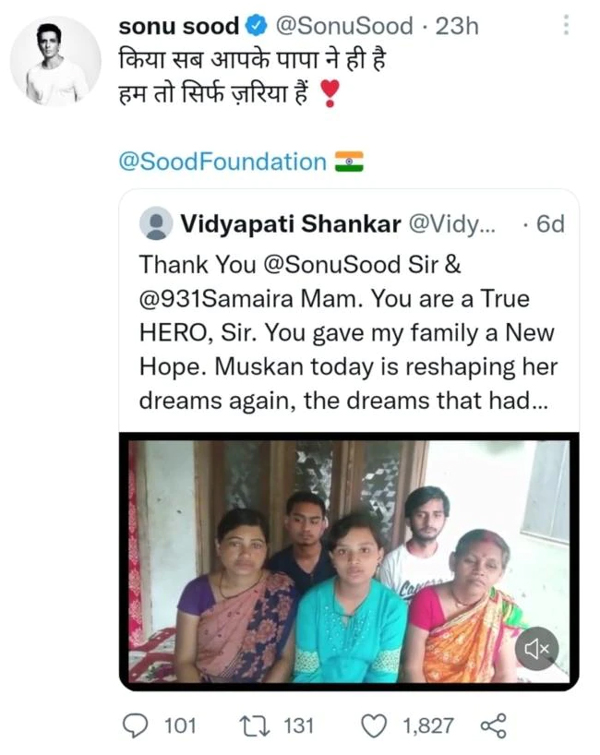The height and width of the screenshot is (755, 600).
Task: Open @931Samaira mention in quoted tweet
Action: point(225,299)
